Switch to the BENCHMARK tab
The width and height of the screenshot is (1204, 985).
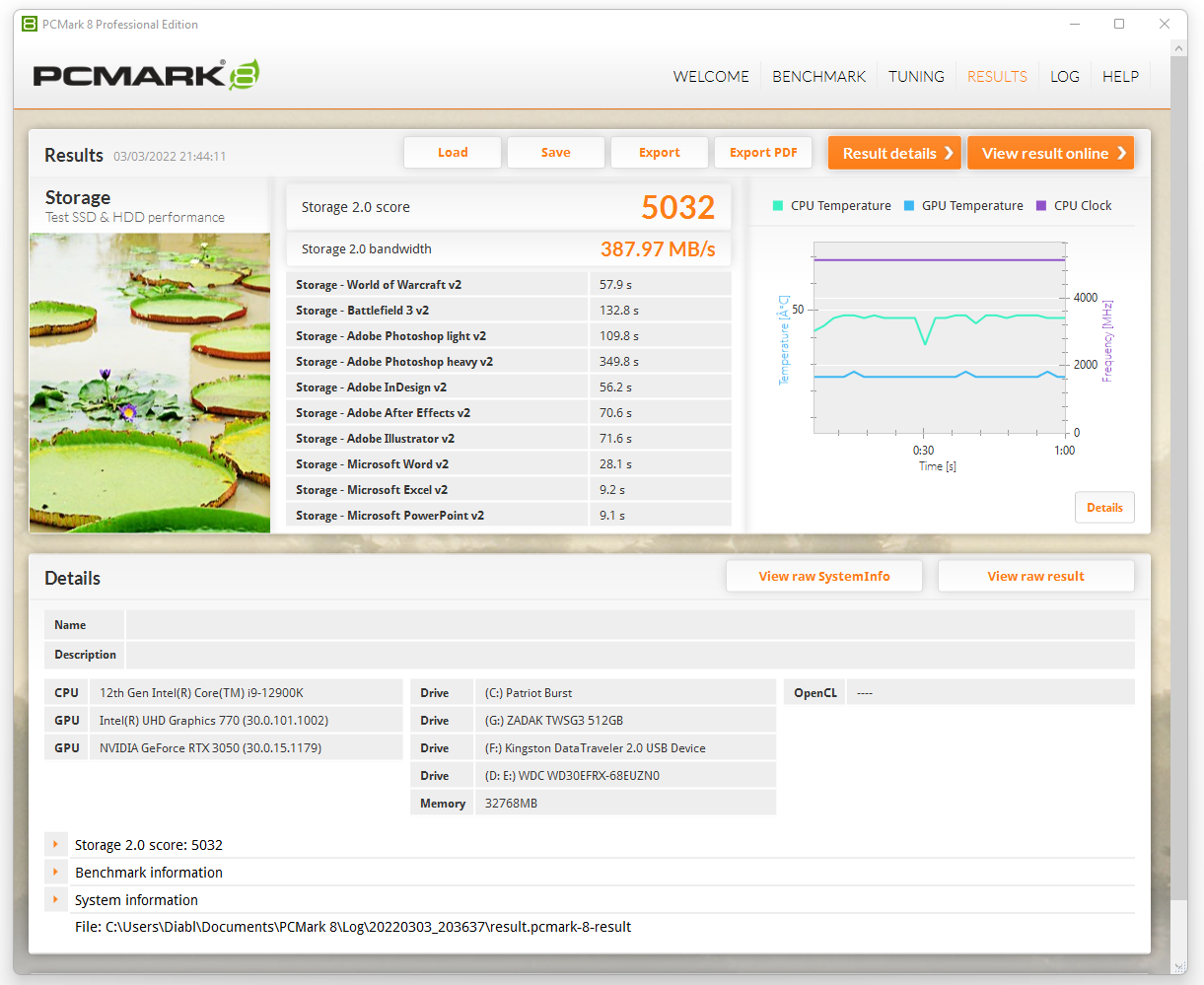click(818, 76)
